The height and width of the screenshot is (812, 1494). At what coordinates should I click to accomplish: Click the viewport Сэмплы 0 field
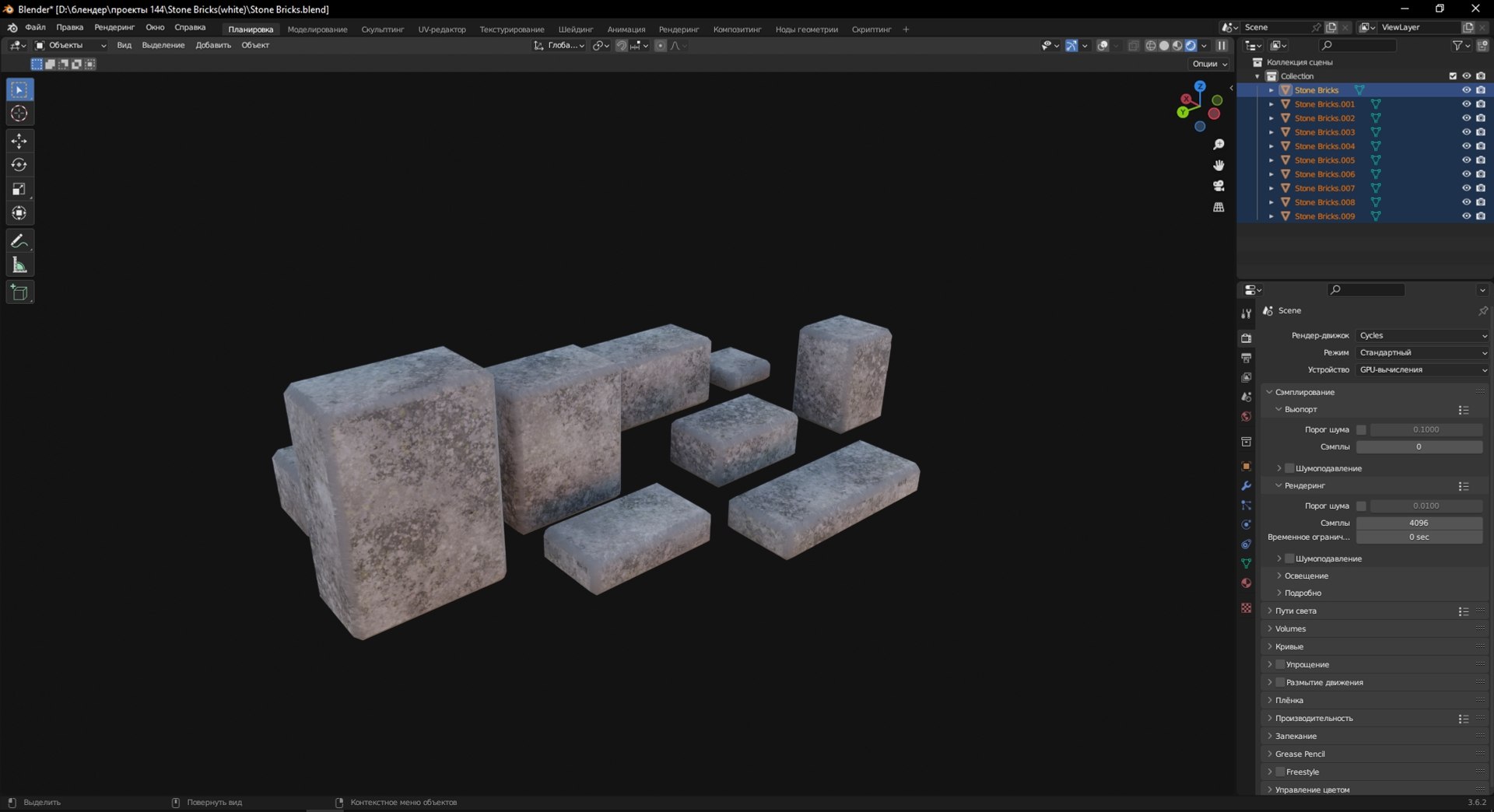click(1419, 446)
